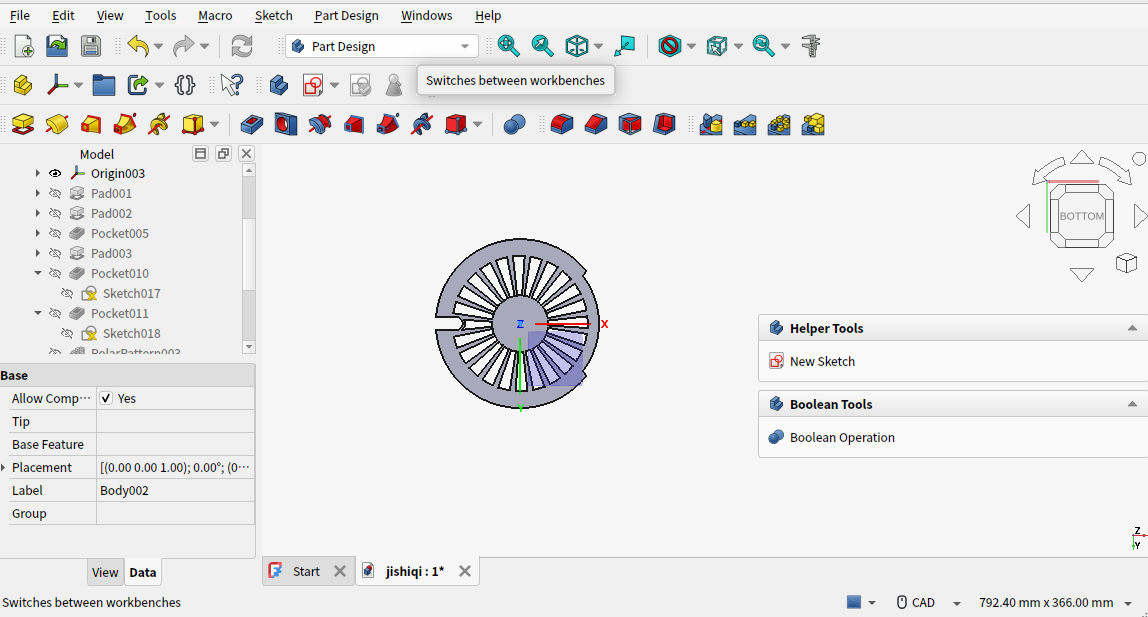The height and width of the screenshot is (617, 1148).
Task: Click the Save document icon
Action: pos(90,46)
